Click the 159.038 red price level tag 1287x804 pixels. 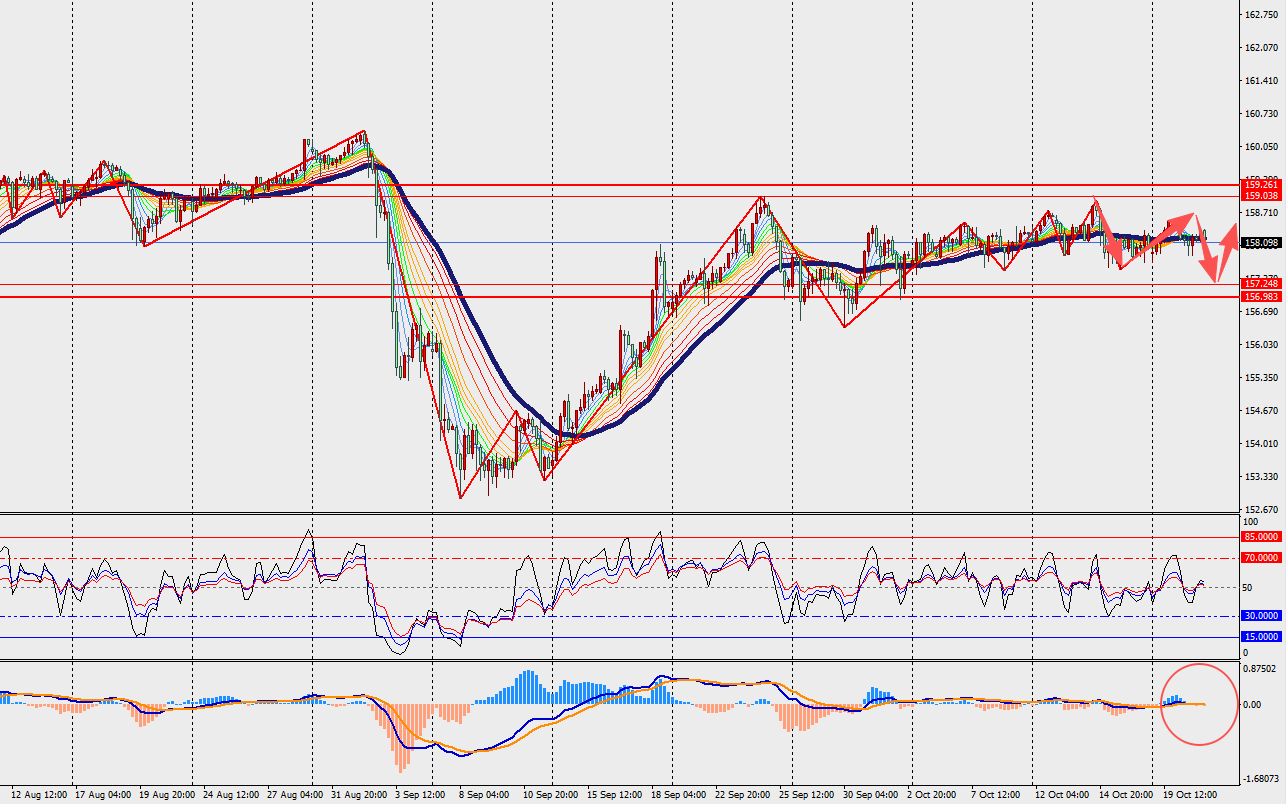click(x=1263, y=196)
